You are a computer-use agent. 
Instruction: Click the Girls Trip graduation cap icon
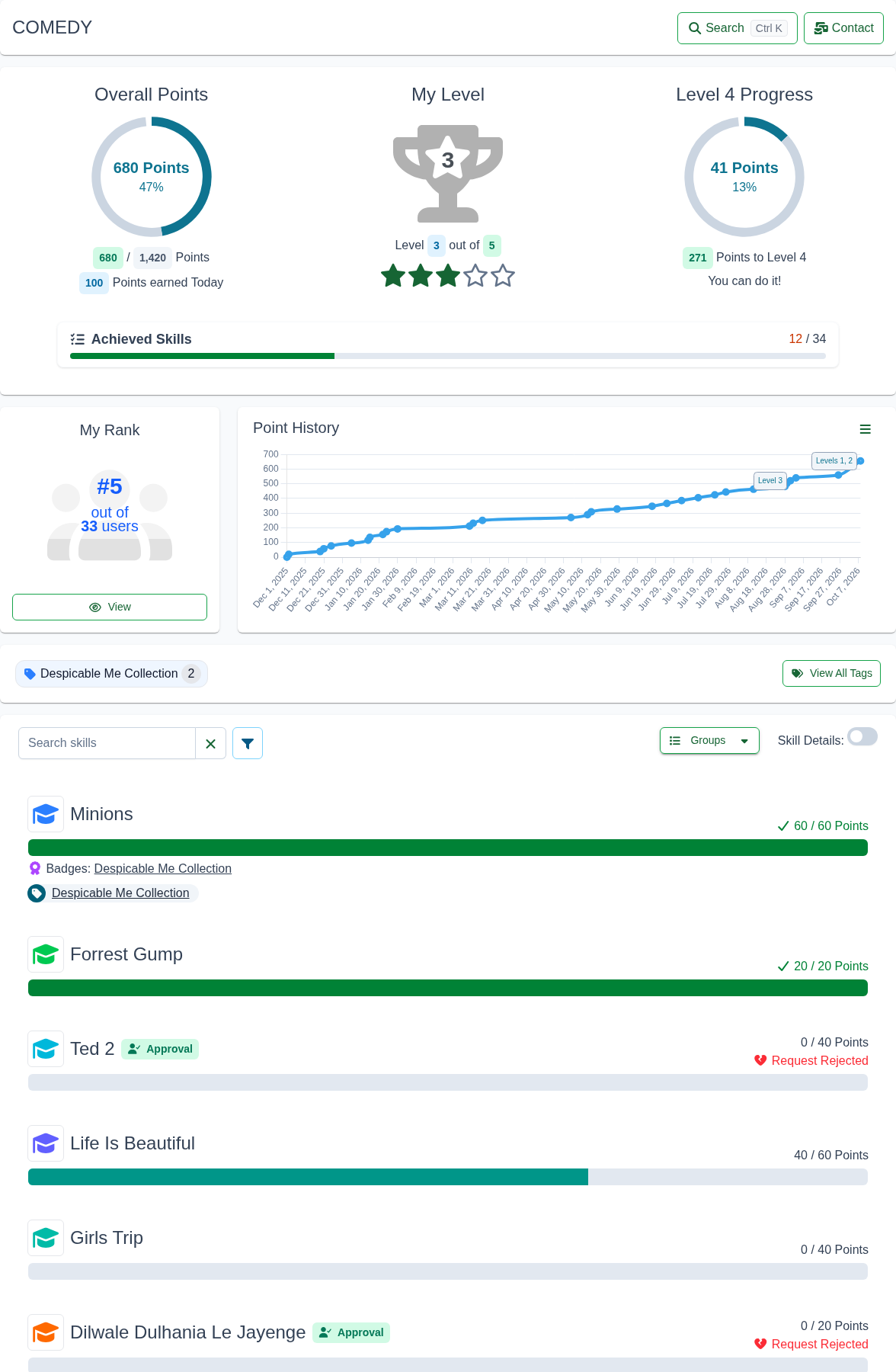pos(46,1238)
